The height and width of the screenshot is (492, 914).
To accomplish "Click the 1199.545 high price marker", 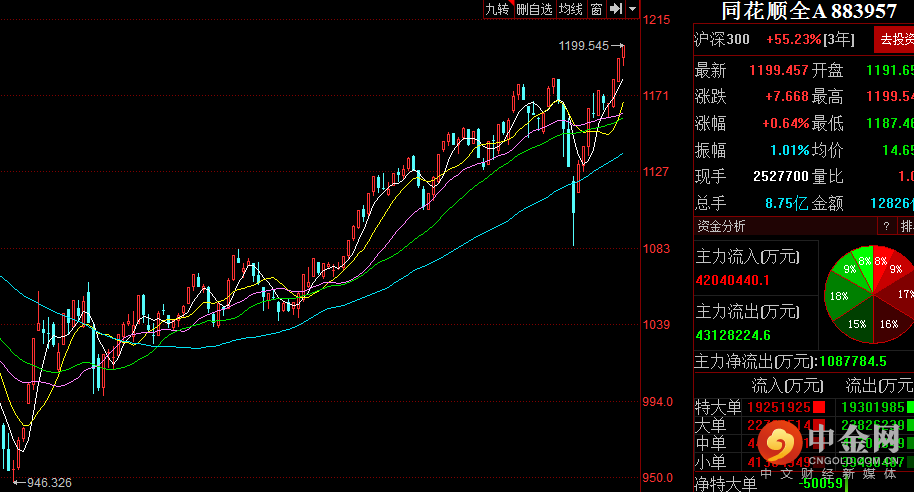I will coord(583,45).
